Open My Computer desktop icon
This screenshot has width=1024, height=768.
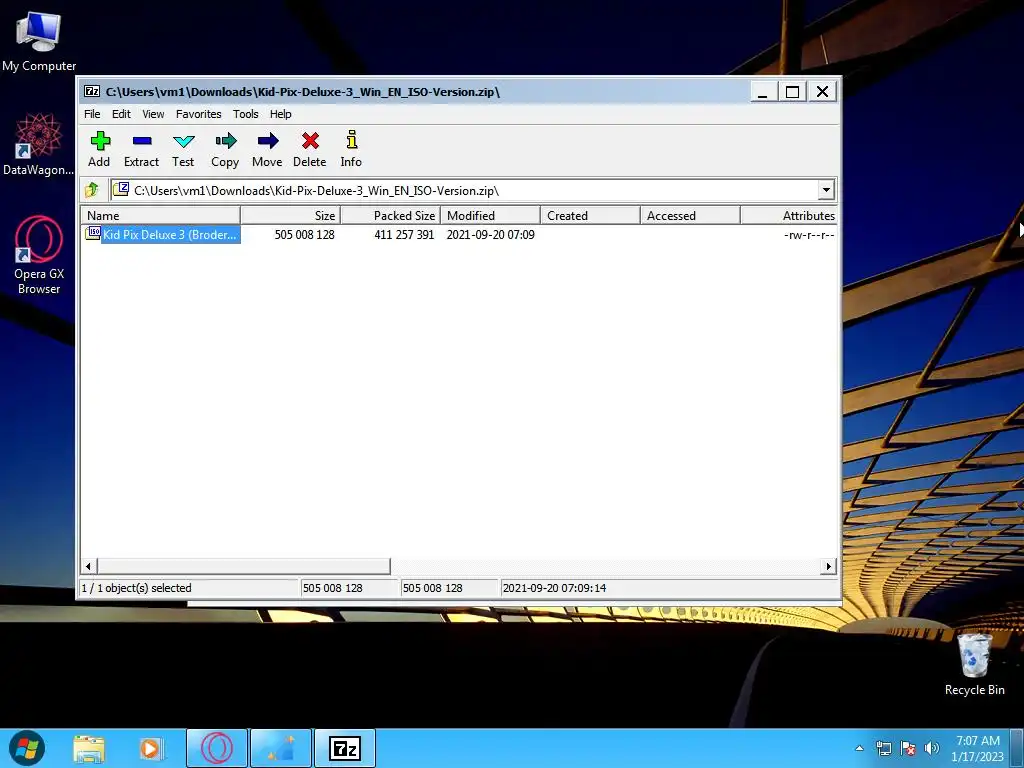39,42
